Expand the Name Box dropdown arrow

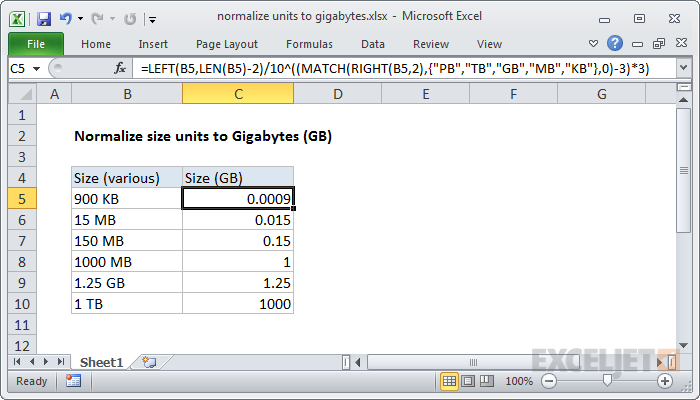click(x=37, y=69)
